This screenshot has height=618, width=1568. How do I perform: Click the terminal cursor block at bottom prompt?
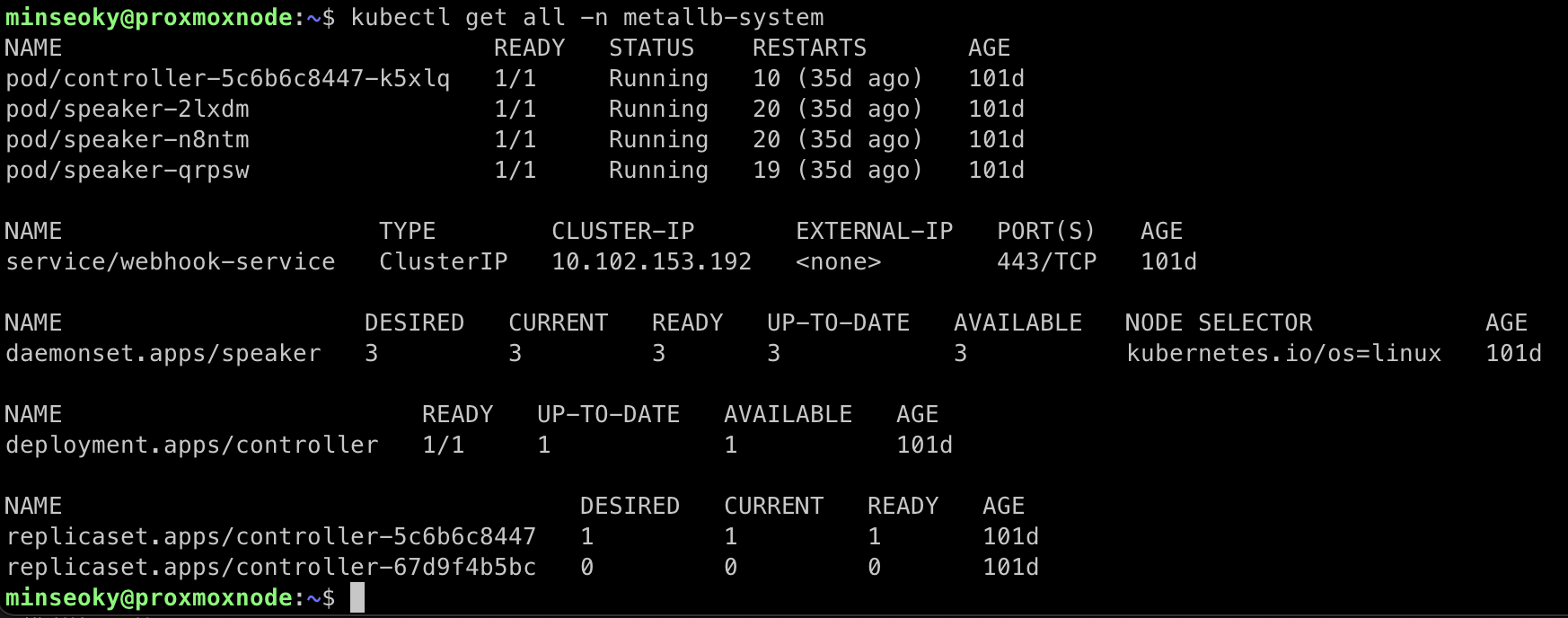point(357,597)
